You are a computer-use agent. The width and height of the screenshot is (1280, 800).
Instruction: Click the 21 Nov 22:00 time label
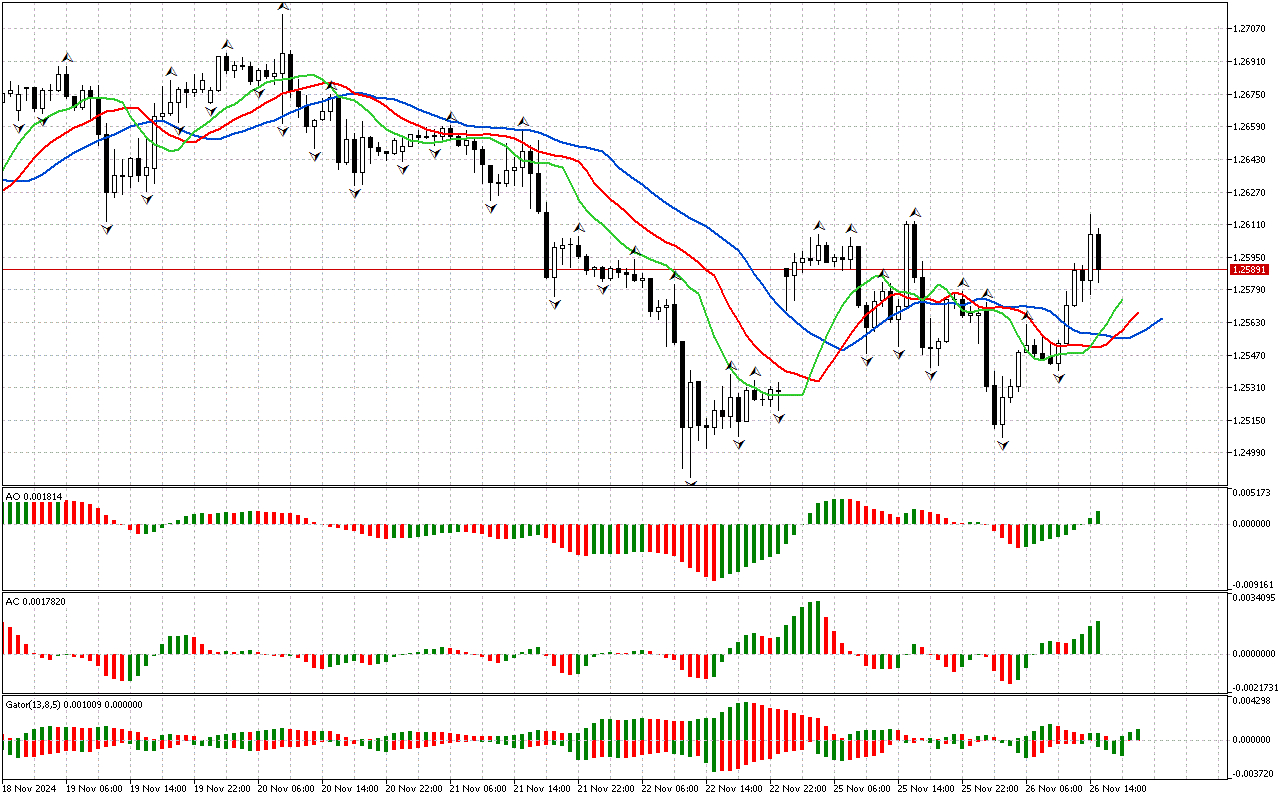(607, 789)
